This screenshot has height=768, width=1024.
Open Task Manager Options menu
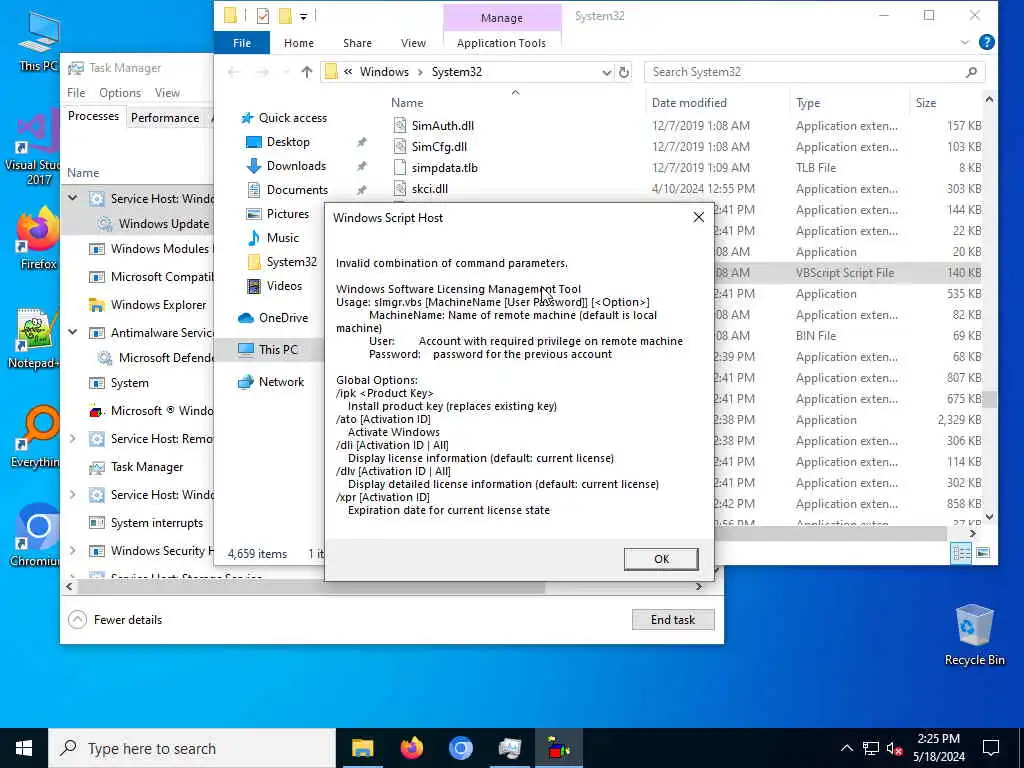120,93
